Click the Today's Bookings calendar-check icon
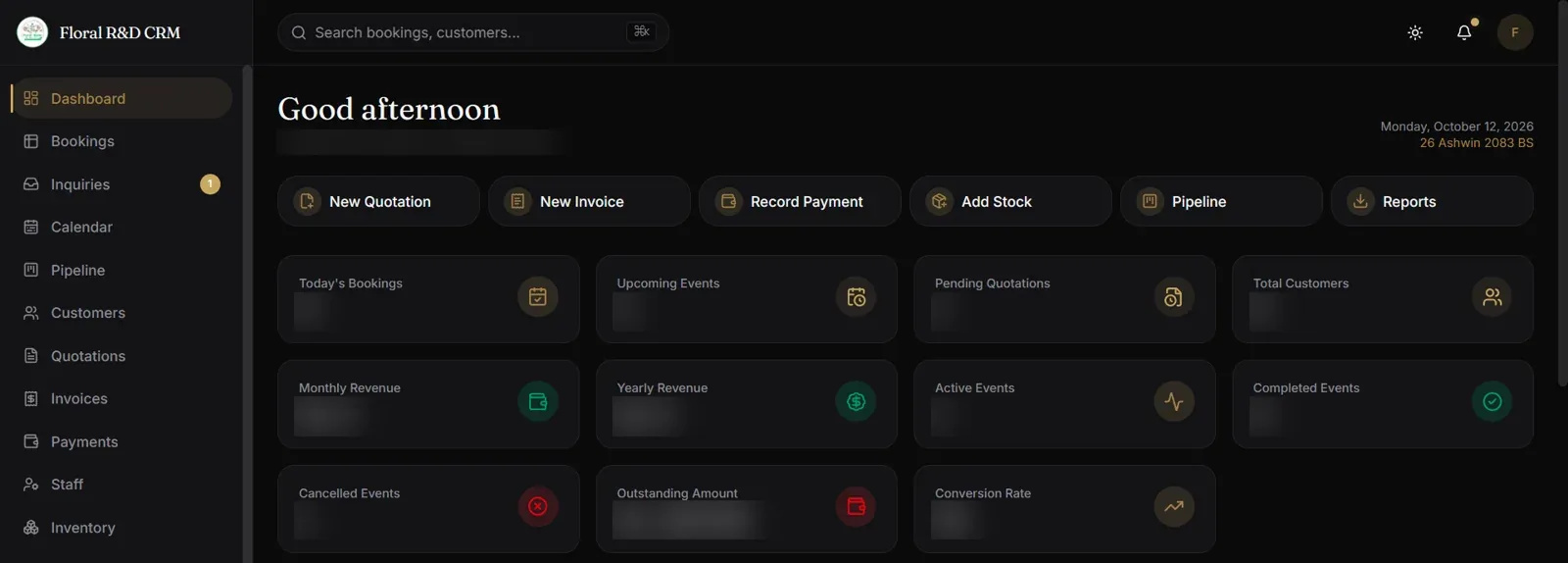Image resolution: width=1568 pixels, height=563 pixels. (x=538, y=296)
